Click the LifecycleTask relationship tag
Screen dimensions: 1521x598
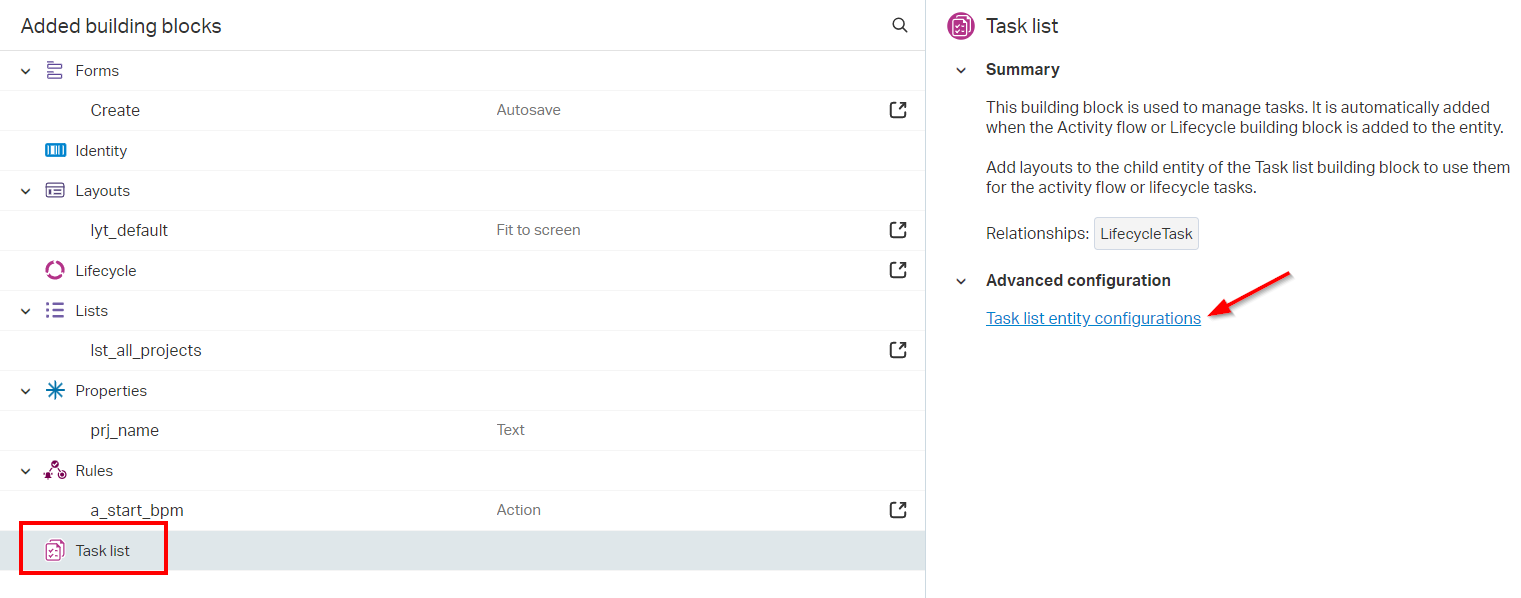(1146, 234)
